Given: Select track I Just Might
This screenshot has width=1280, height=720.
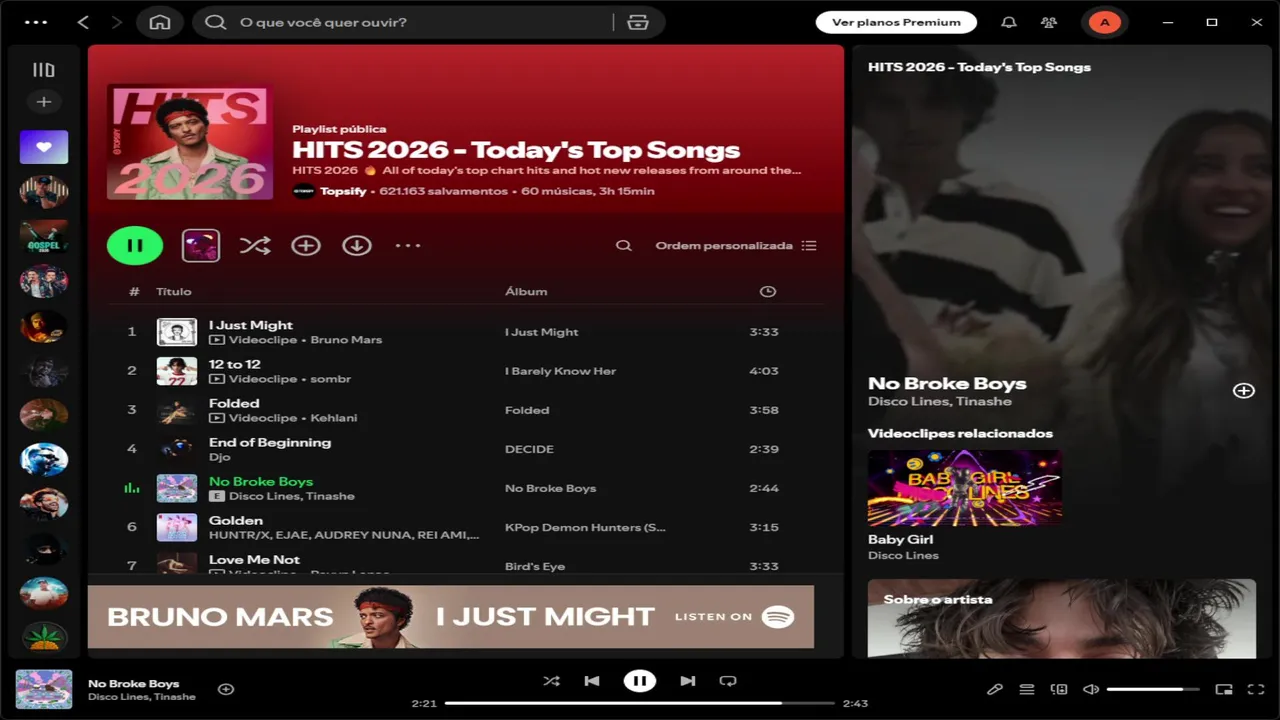Looking at the screenshot, I should [251, 325].
